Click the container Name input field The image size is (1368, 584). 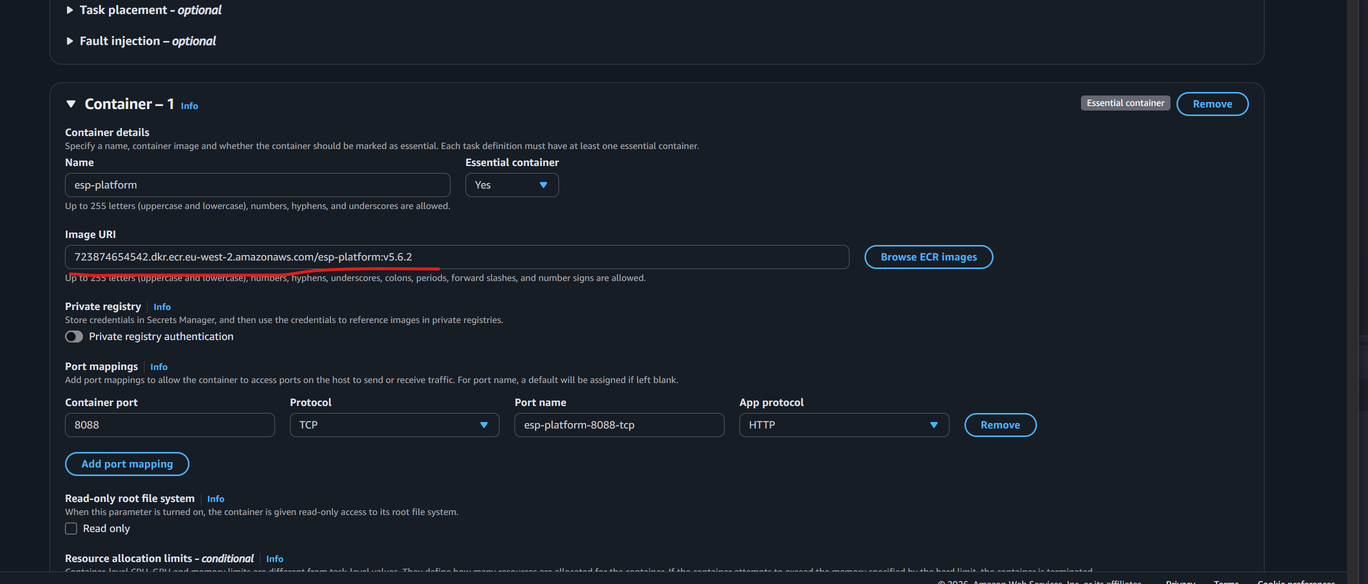(x=257, y=185)
